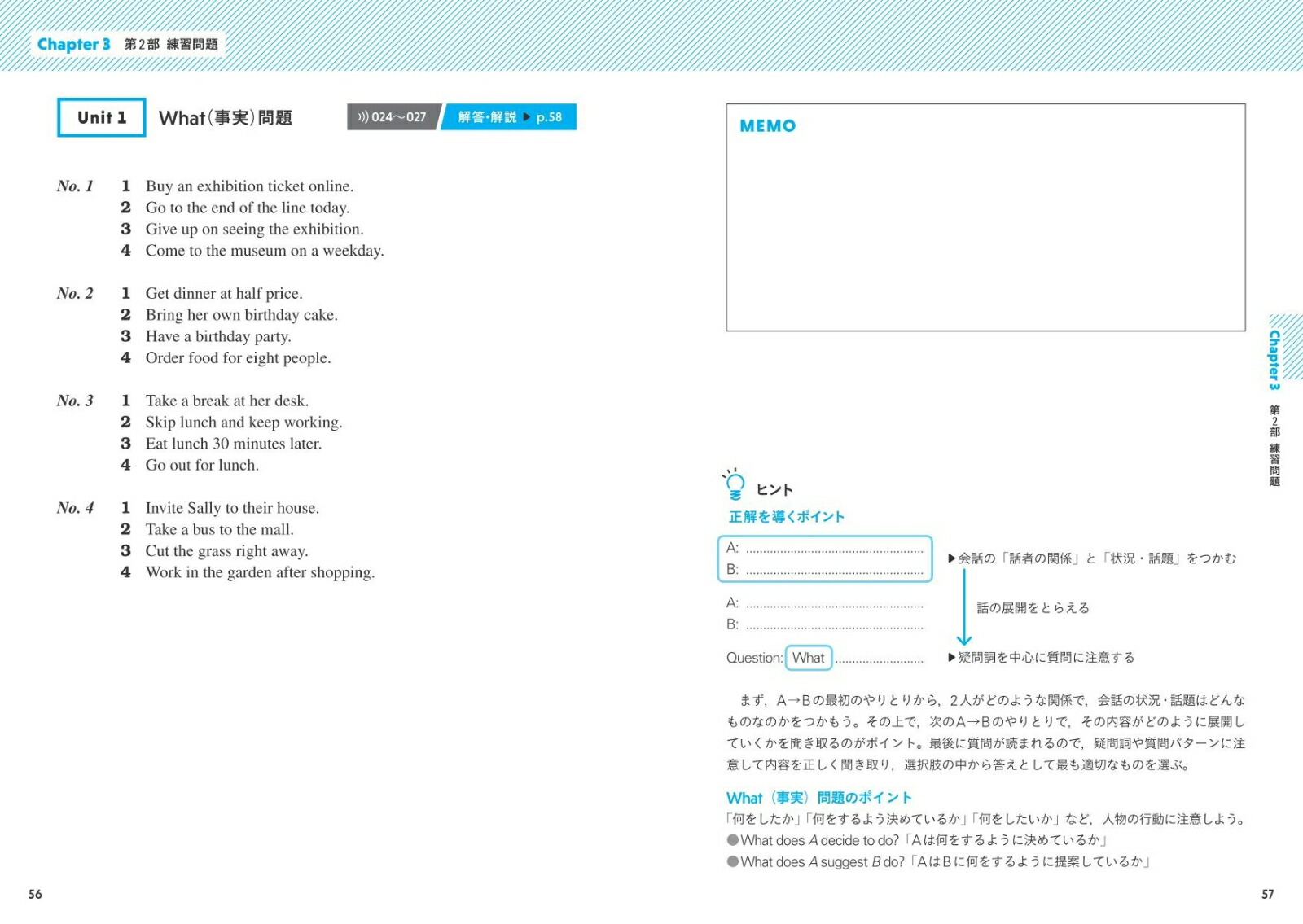Image resolution: width=1303 pixels, height=924 pixels.
Task: Open the 解答・解説 p.58 link
Action: tap(509, 117)
